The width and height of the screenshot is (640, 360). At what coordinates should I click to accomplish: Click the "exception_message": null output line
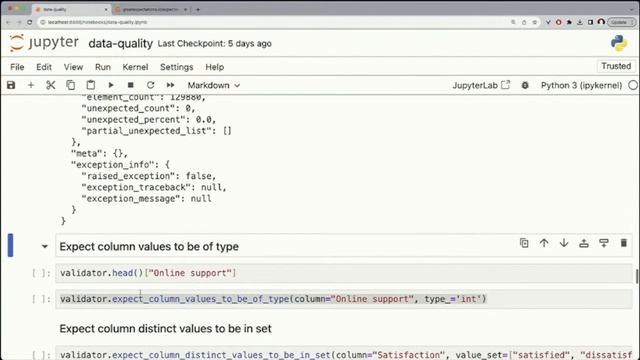[147, 198]
